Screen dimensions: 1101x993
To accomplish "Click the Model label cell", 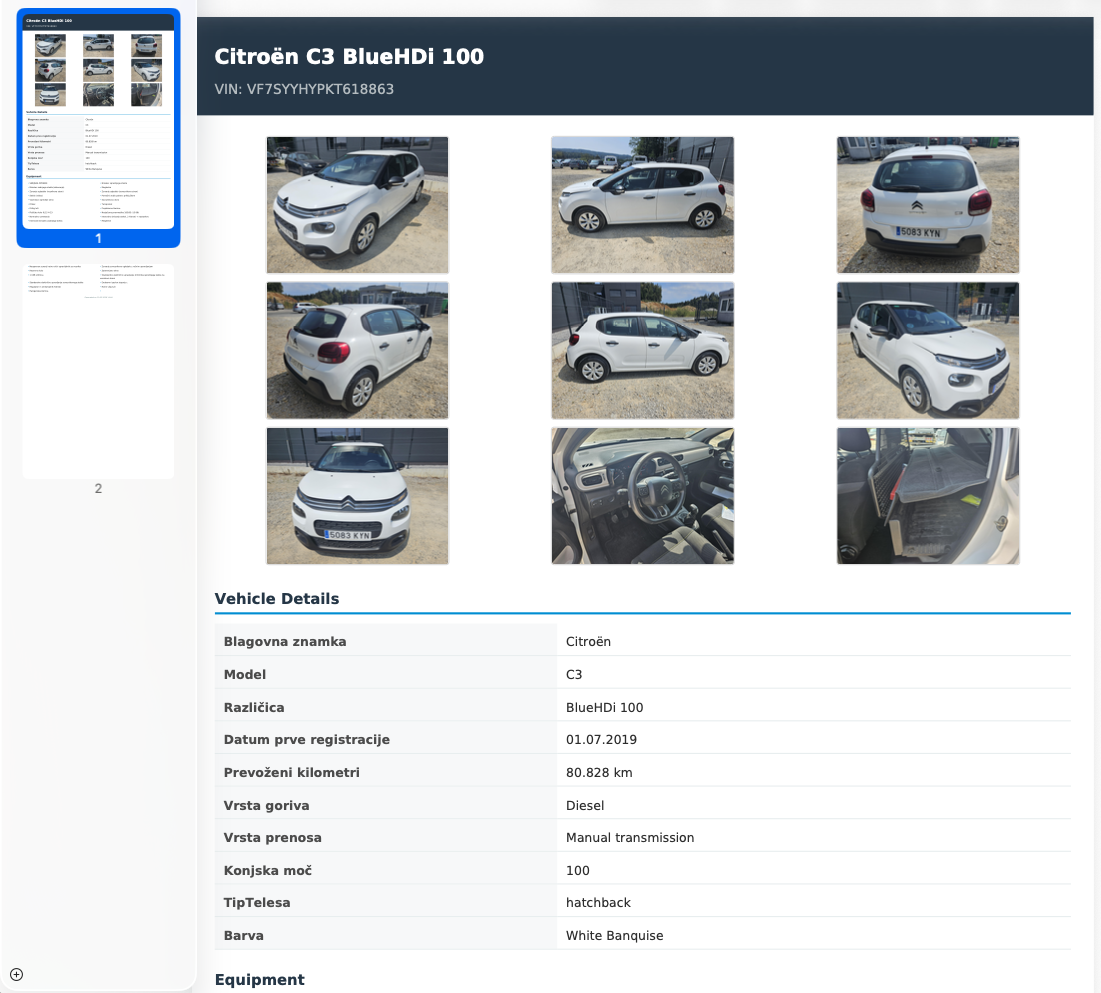I will [385, 674].
